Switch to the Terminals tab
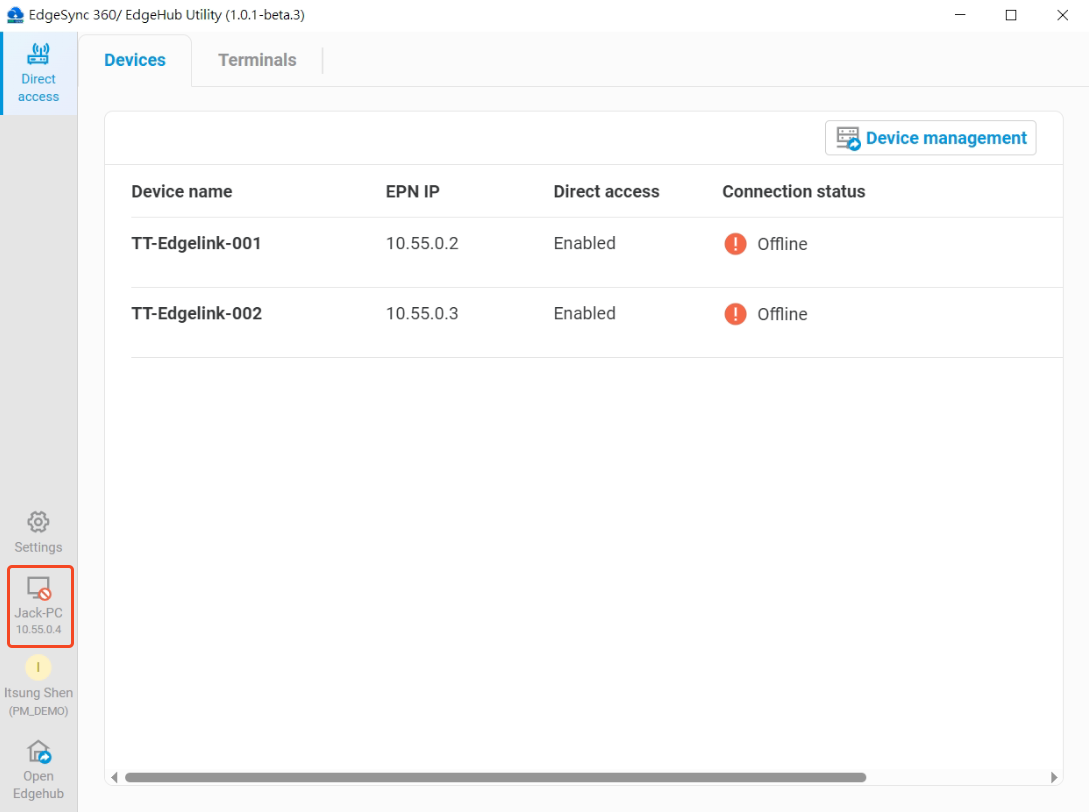The image size is (1089, 812). (257, 60)
